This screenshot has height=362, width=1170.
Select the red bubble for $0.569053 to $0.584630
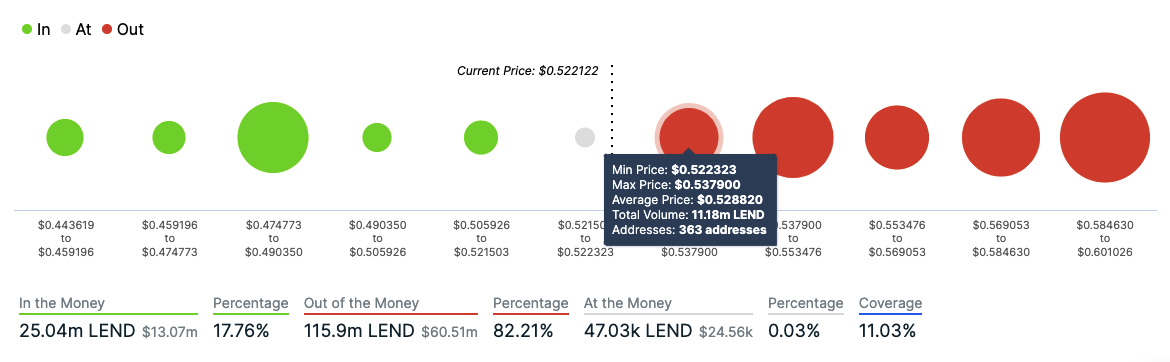[1001, 138]
